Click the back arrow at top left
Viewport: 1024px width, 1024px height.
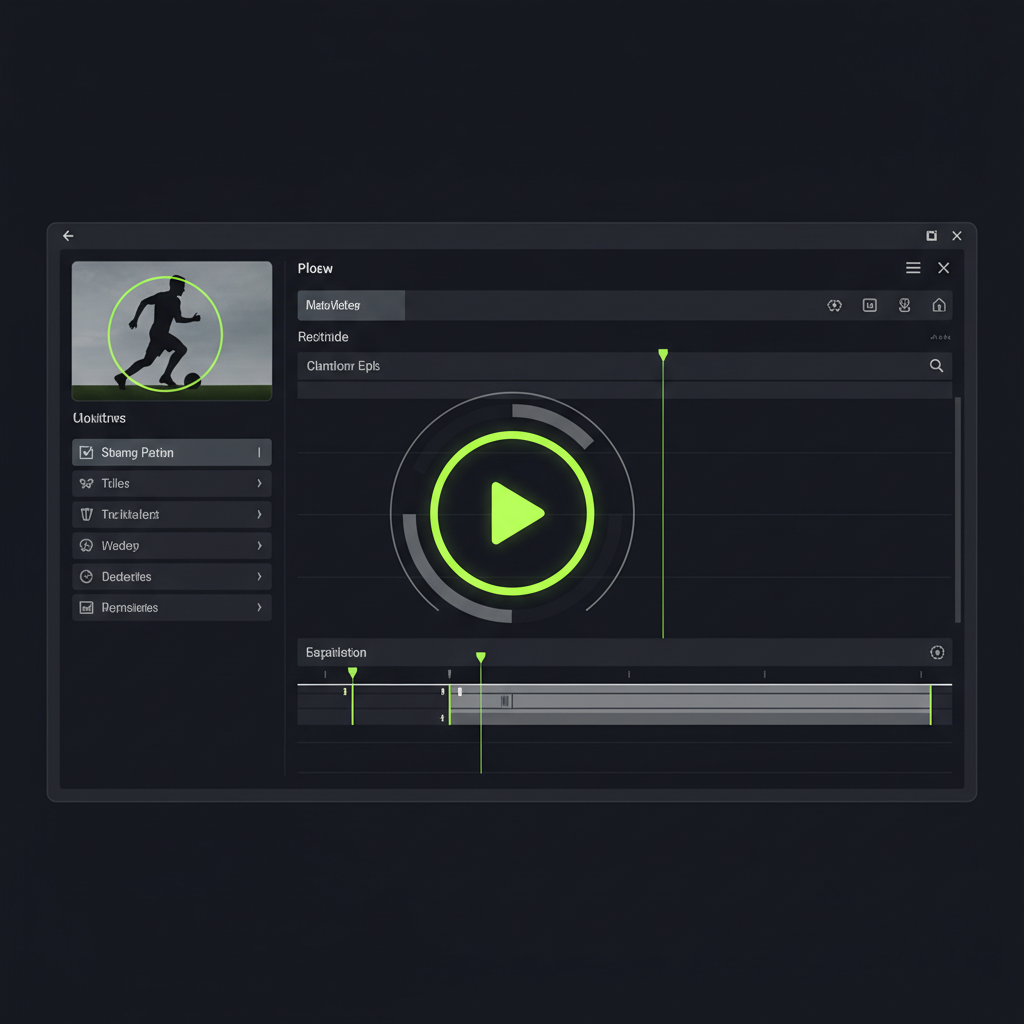(x=68, y=236)
